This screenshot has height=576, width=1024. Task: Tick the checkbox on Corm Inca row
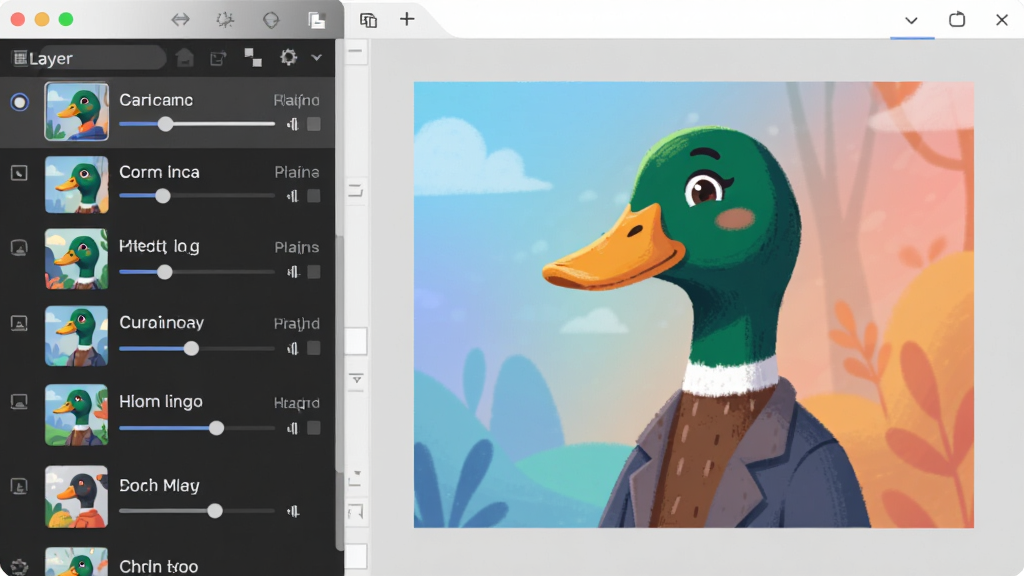pyautogui.click(x=314, y=196)
